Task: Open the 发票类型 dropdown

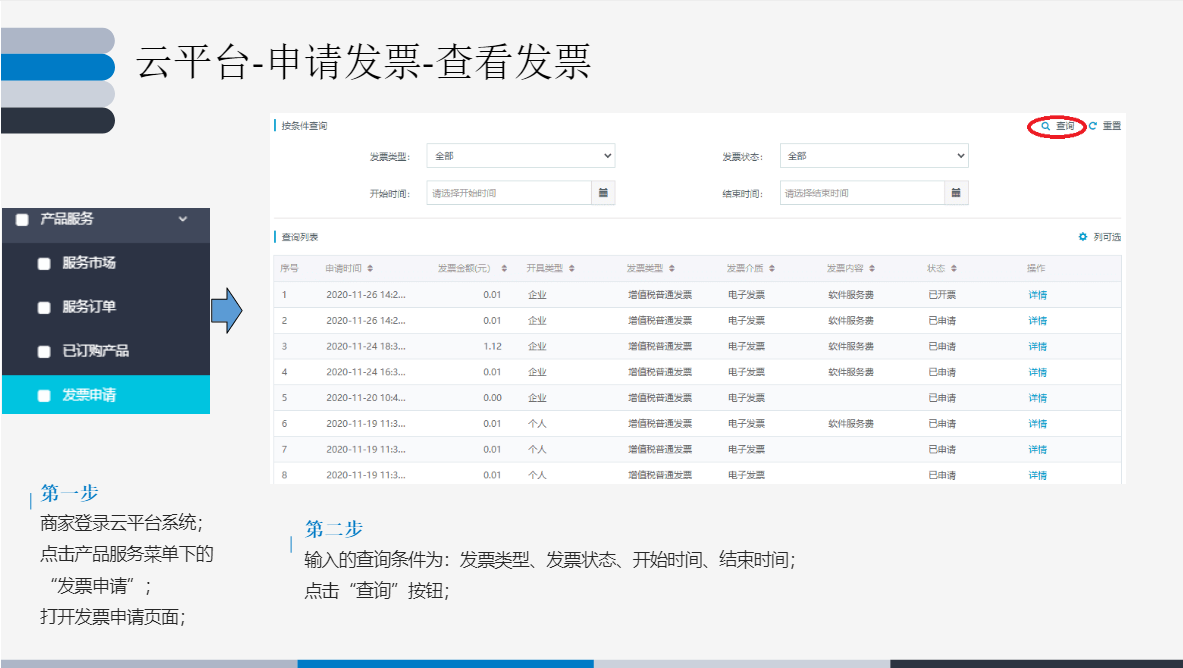Action: [x=521, y=155]
